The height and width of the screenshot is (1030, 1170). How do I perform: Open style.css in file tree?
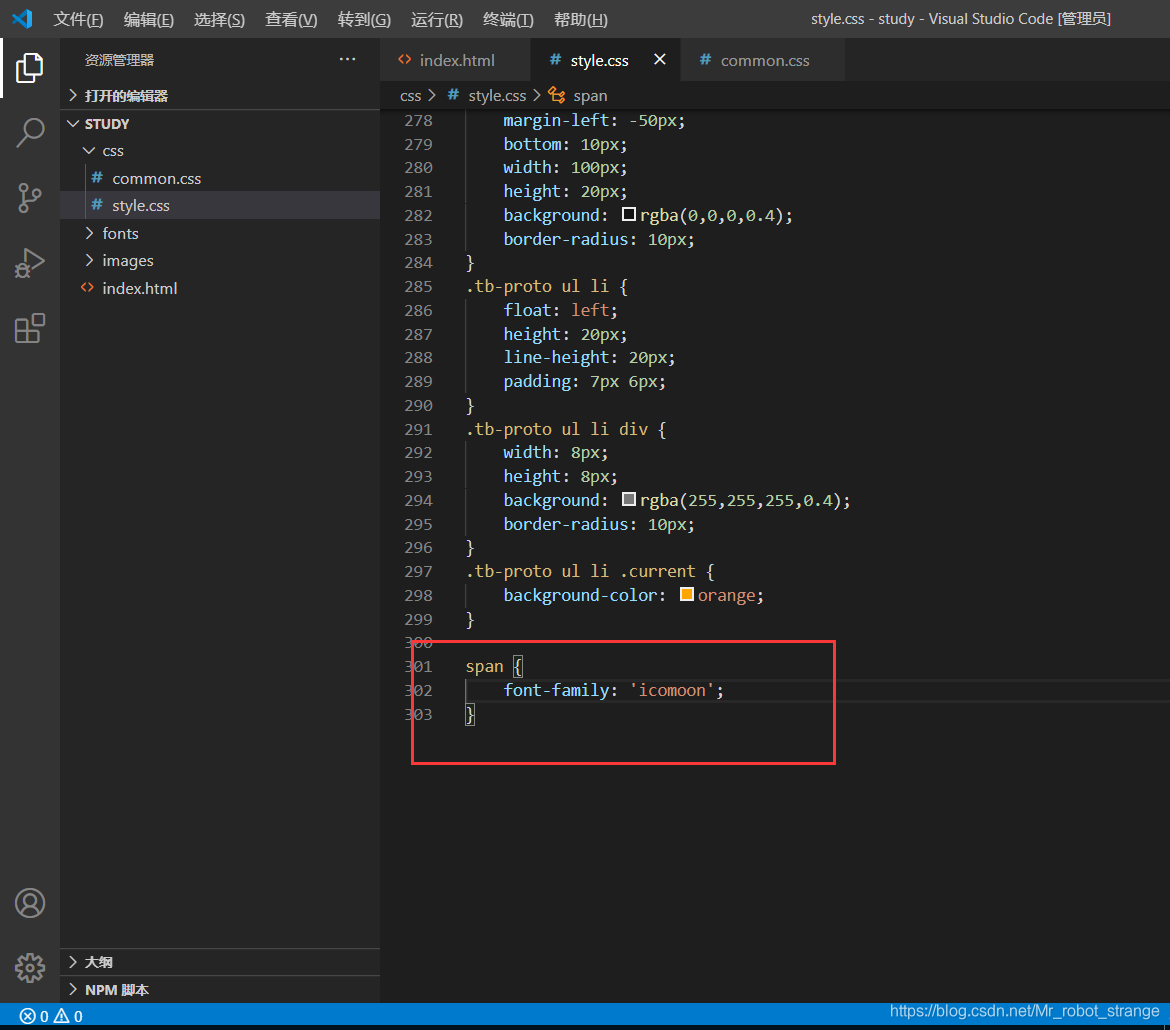(x=220, y=205)
